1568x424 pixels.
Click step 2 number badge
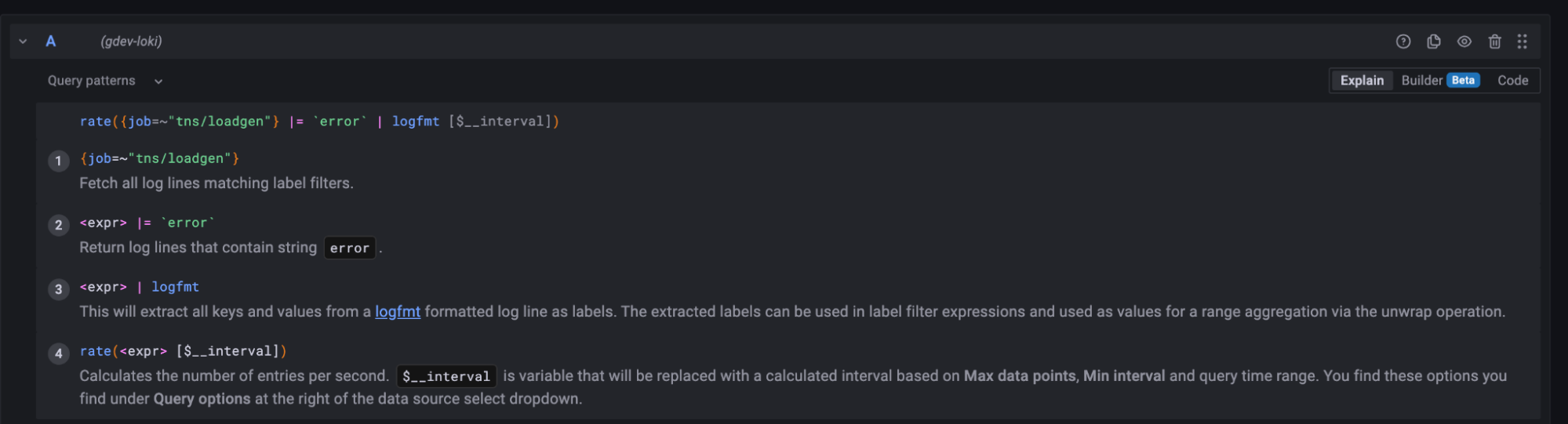(x=58, y=225)
